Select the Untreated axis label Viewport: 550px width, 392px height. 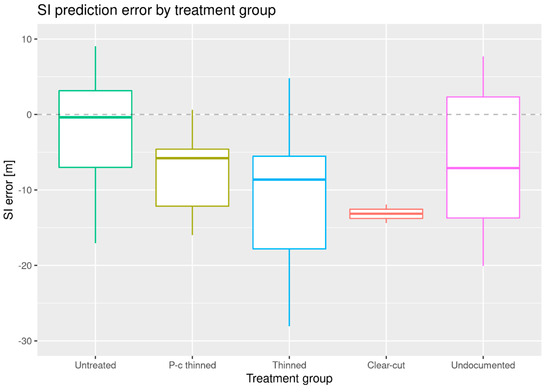point(95,365)
